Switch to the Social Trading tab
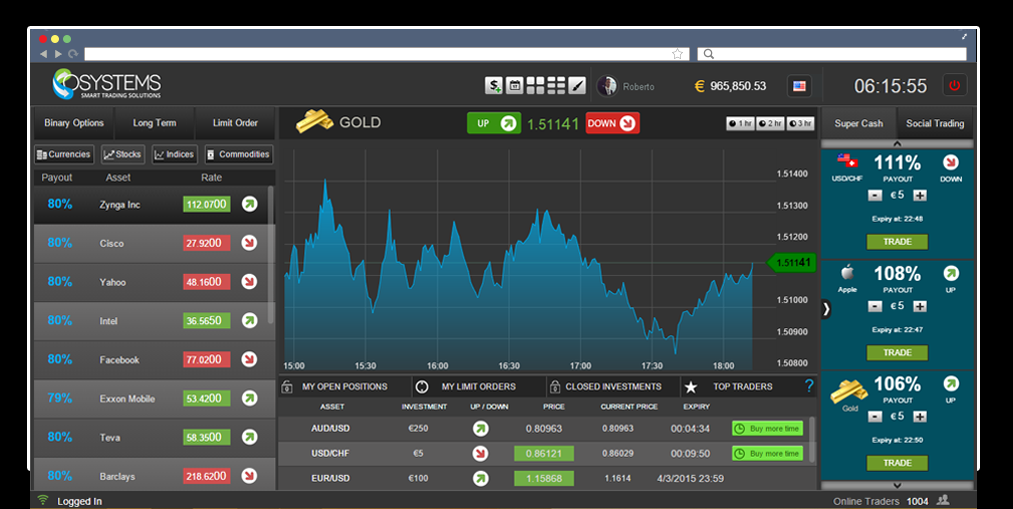 [934, 124]
